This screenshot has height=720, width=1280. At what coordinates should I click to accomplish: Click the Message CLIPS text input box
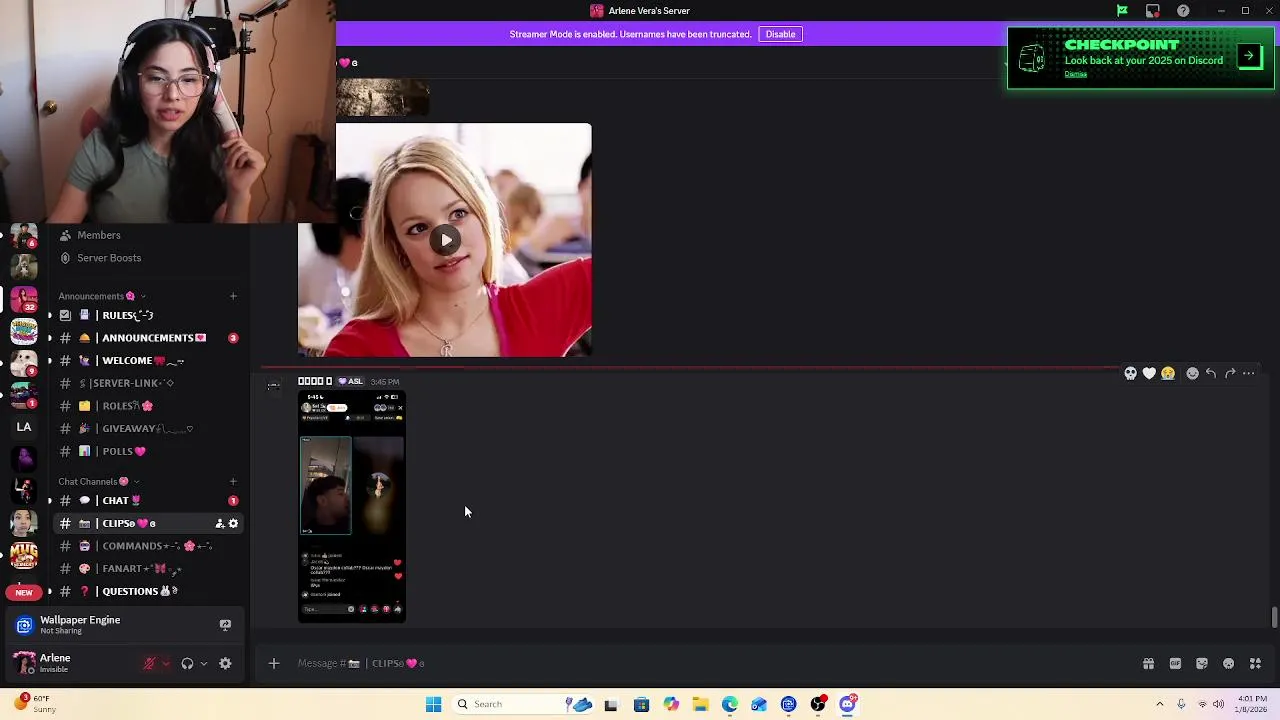click(x=700, y=663)
